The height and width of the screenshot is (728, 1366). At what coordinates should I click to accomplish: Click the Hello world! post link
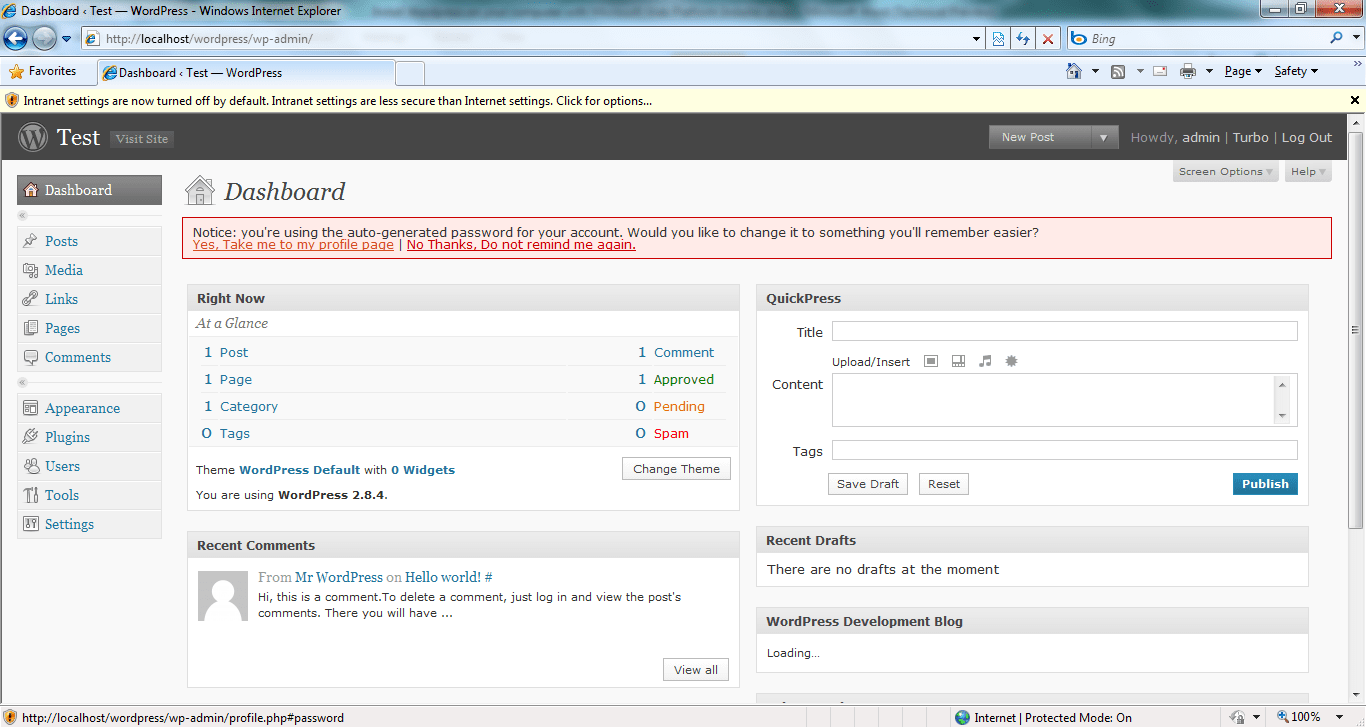coord(443,577)
